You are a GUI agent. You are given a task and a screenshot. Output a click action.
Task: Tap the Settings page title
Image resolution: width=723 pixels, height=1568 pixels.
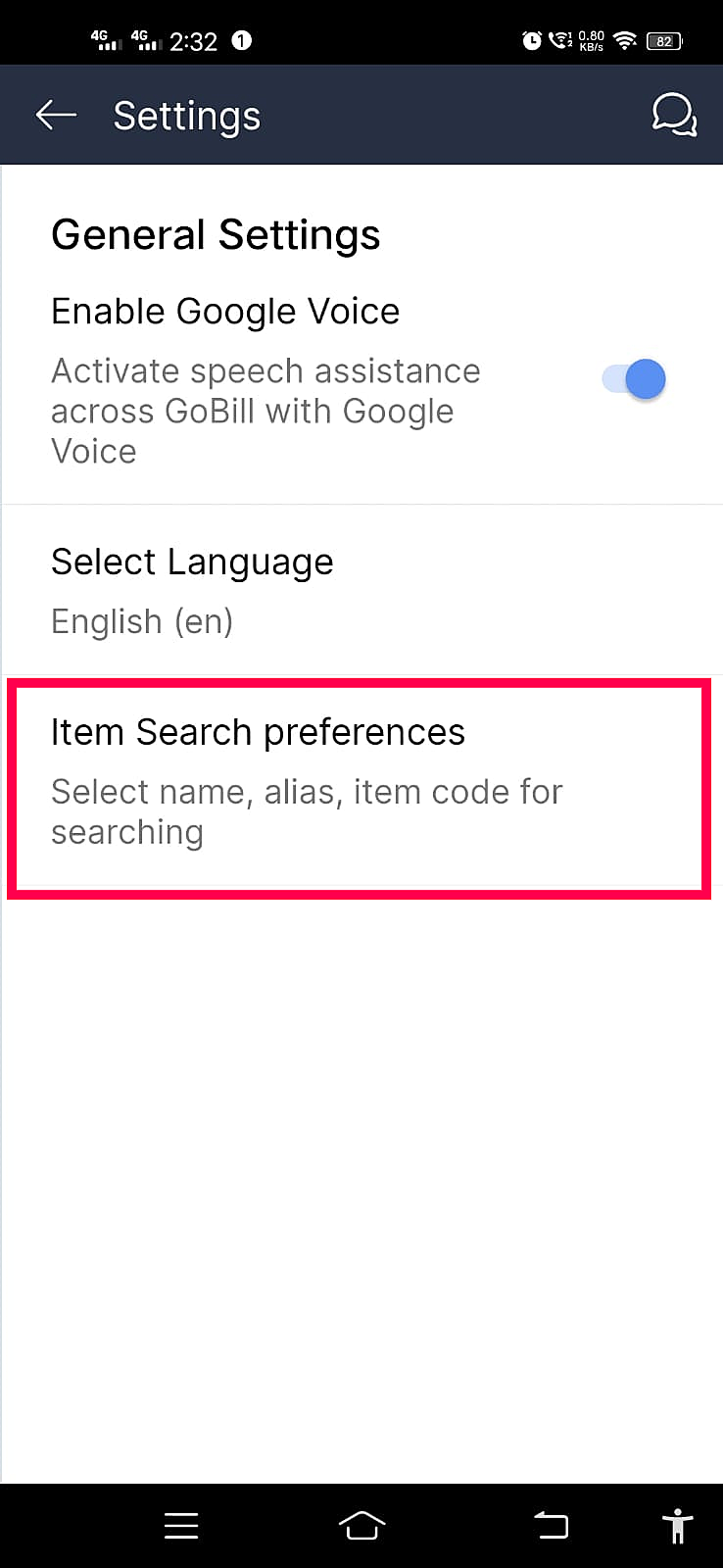pyautogui.click(x=187, y=117)
